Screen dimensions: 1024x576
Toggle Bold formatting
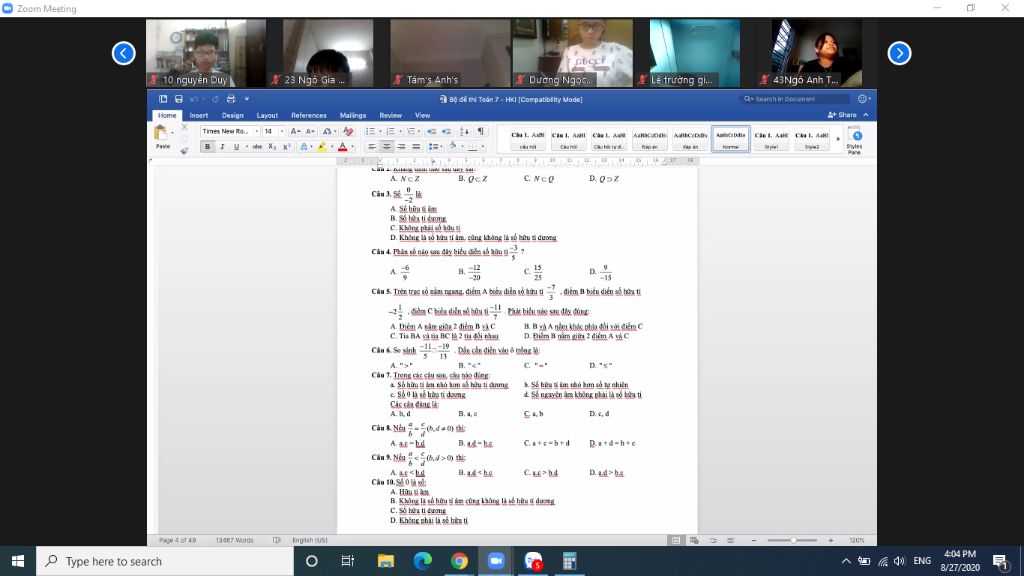(208, 147)
